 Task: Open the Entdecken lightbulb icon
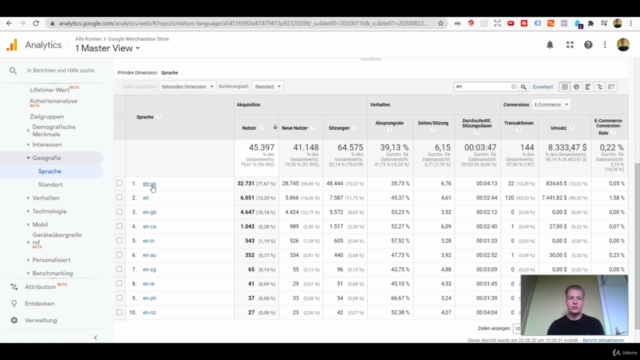(x=14, y=304)
